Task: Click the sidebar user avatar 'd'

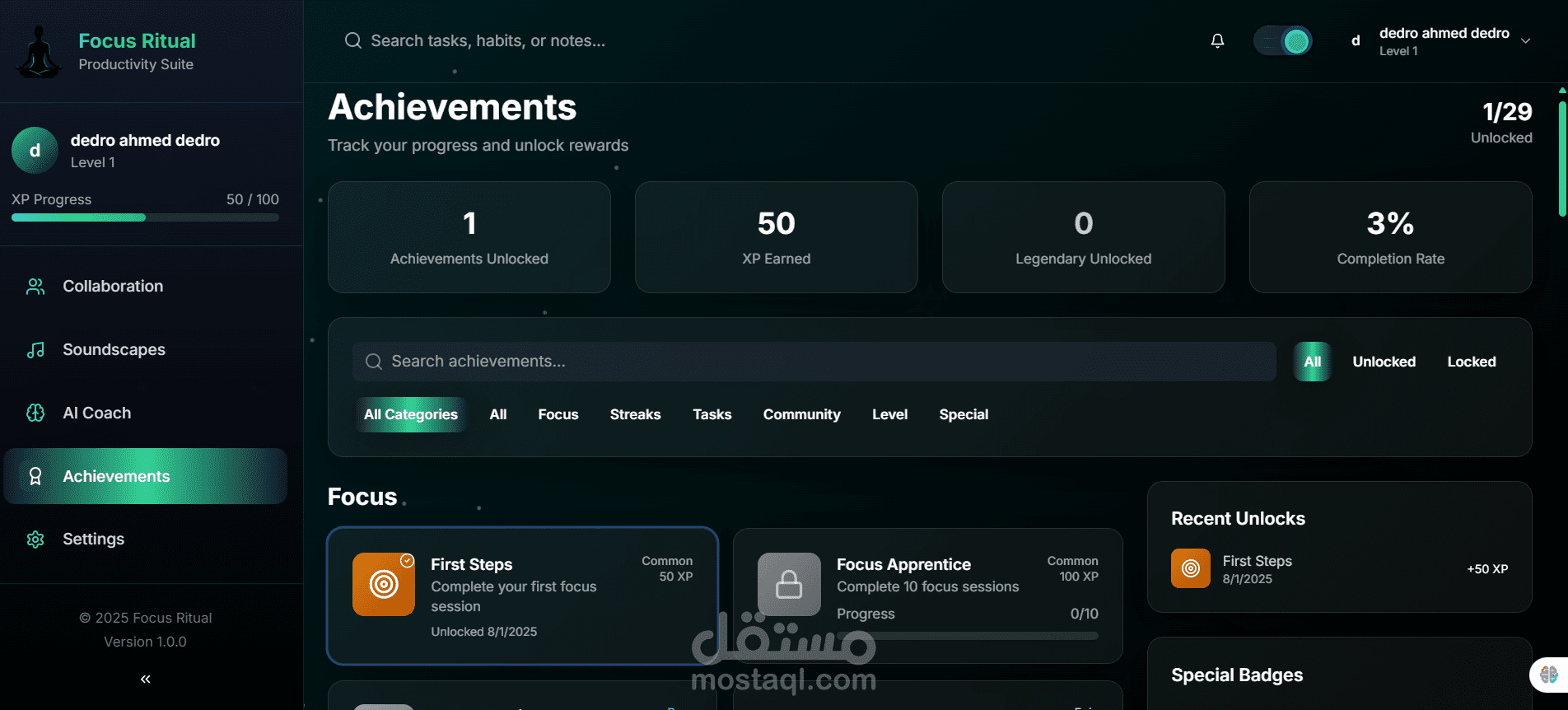Action: (x=35, y=150)
